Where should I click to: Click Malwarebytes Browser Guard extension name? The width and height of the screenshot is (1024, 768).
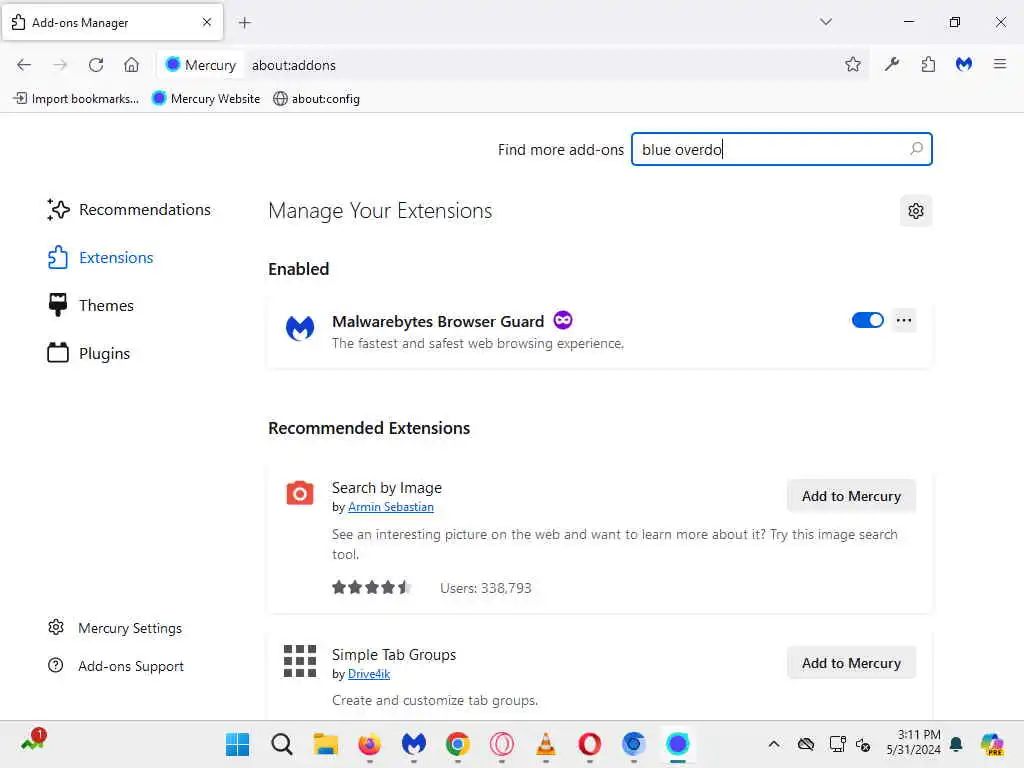438,321
